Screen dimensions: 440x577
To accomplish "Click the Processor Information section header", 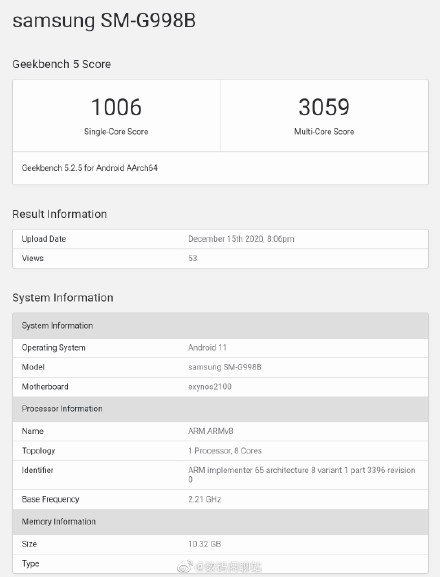I will (x=220, y=409).
